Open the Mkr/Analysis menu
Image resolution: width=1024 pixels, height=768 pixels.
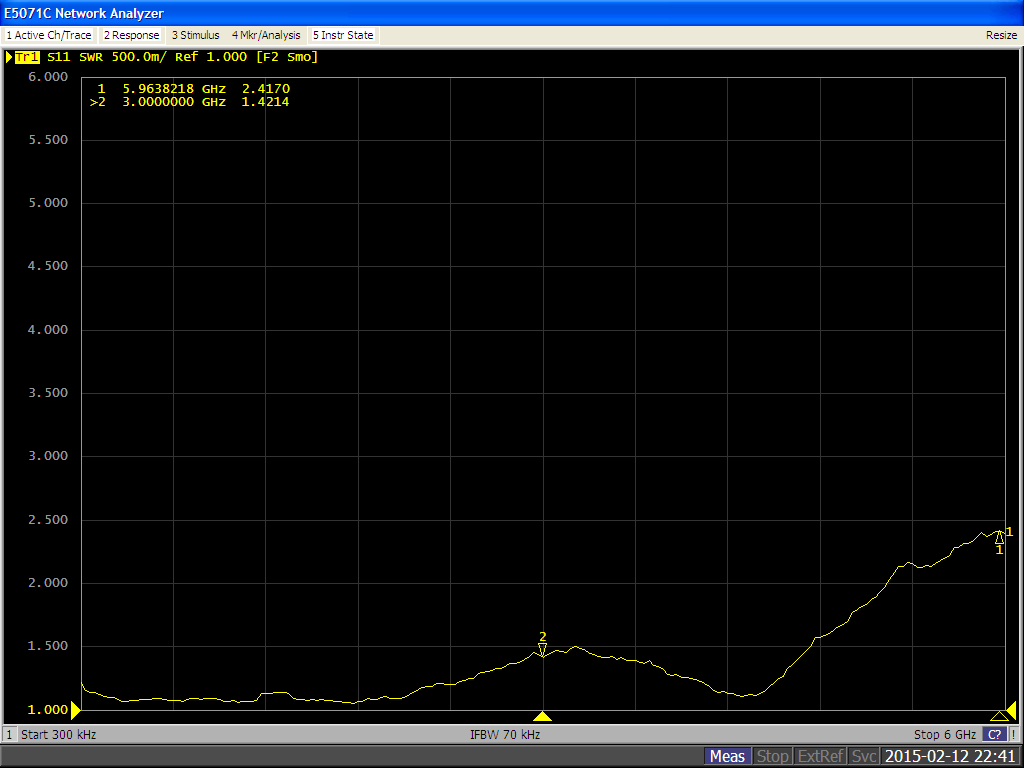pyautogui.click(x=266, y=35)
